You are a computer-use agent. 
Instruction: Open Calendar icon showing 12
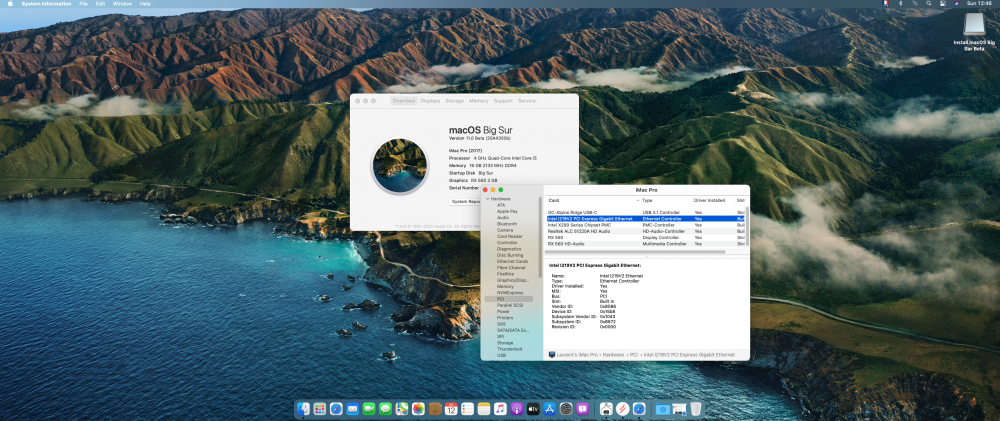pyautogui.click(x=451, y=409)
